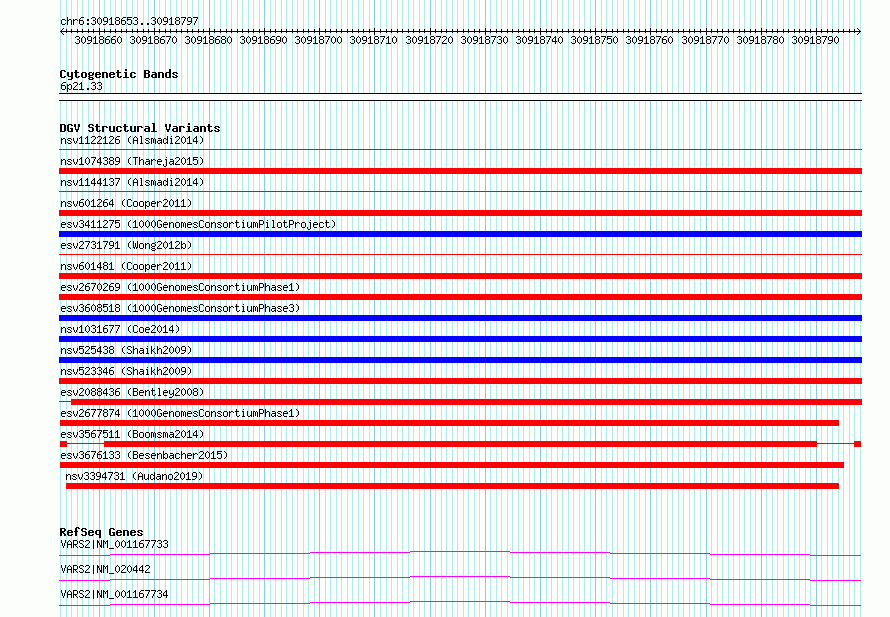Image resolution: width=890 pixels, height=617 pixels.
Task: Click the 6p21.33 band label
Action: 81,86
